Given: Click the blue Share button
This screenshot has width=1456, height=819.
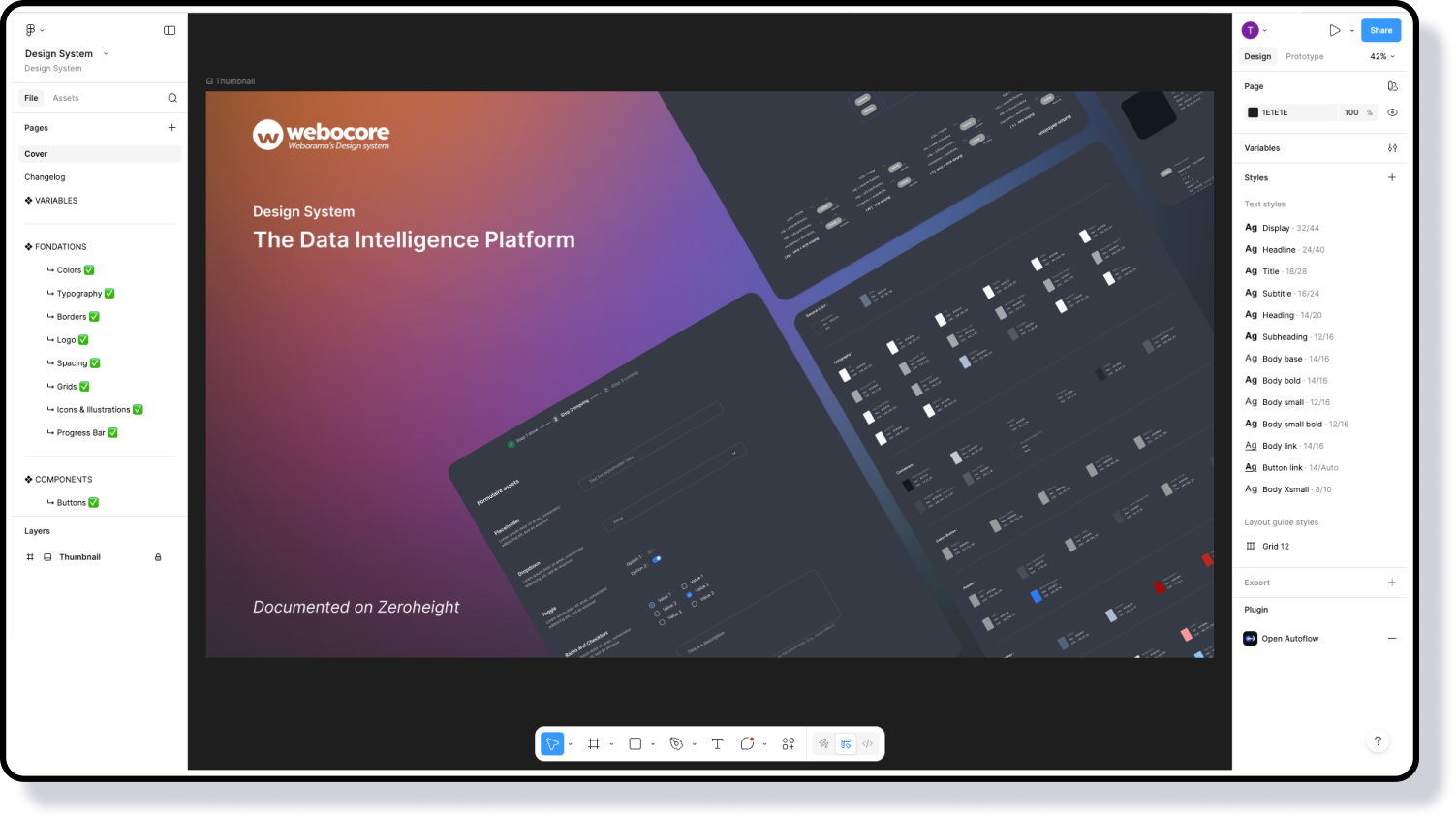Looking at the screenshot, I should click(x=1380, y=30).
